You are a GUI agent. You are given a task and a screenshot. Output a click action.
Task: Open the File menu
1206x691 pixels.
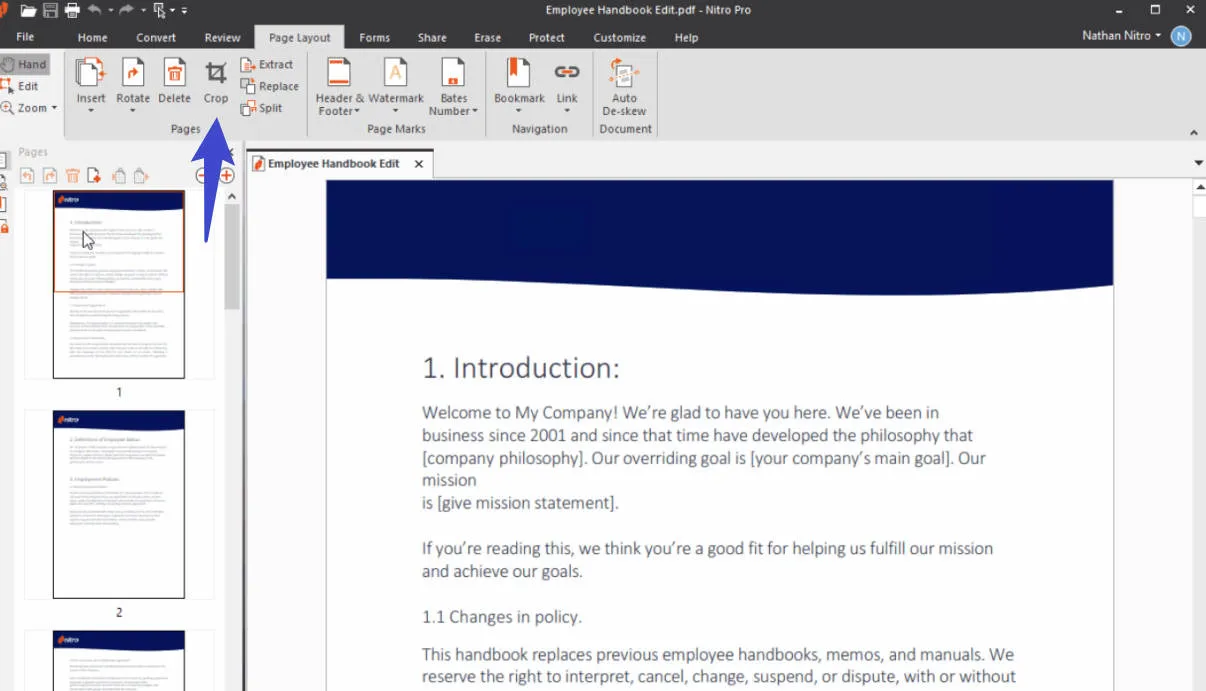tap(25, 38)
